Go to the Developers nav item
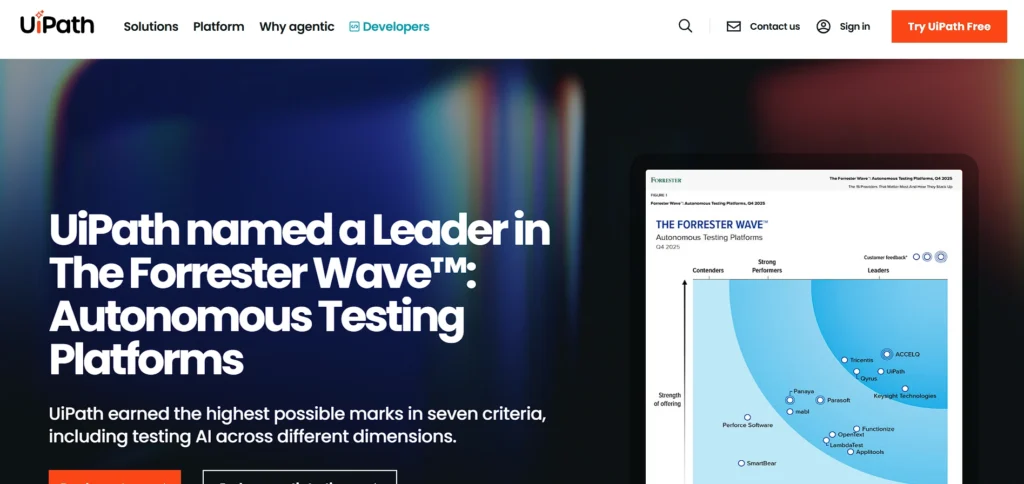The image size is (1024, 484). [396, 27]
